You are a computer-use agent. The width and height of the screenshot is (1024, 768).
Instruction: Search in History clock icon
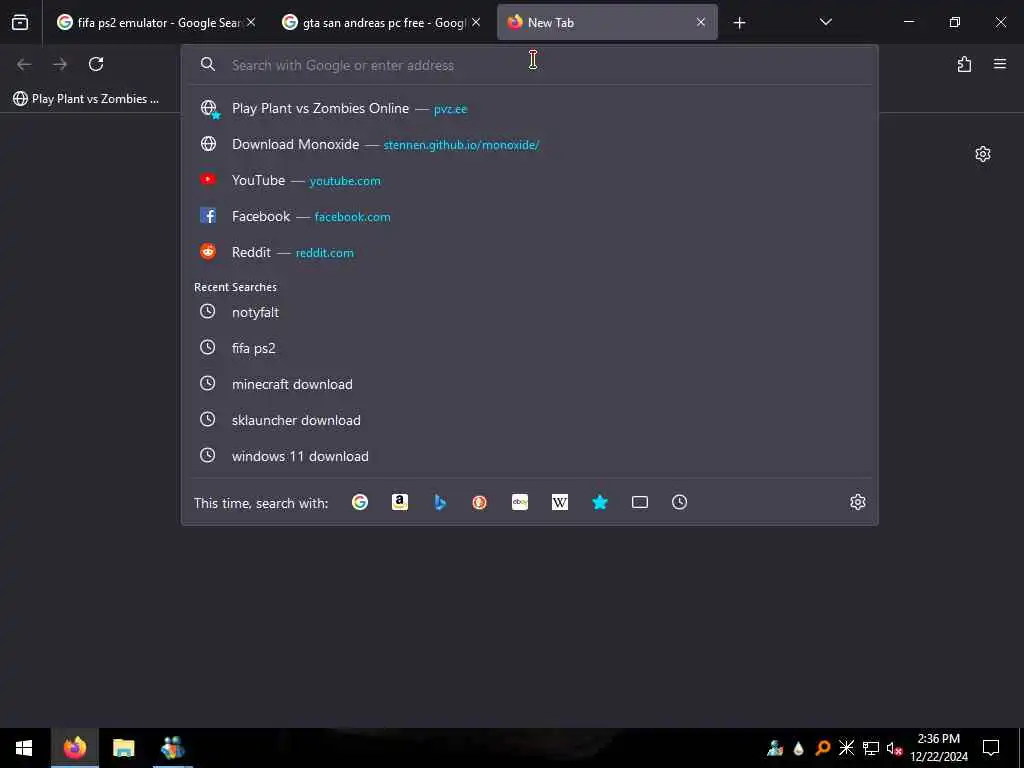pos(679,502)
